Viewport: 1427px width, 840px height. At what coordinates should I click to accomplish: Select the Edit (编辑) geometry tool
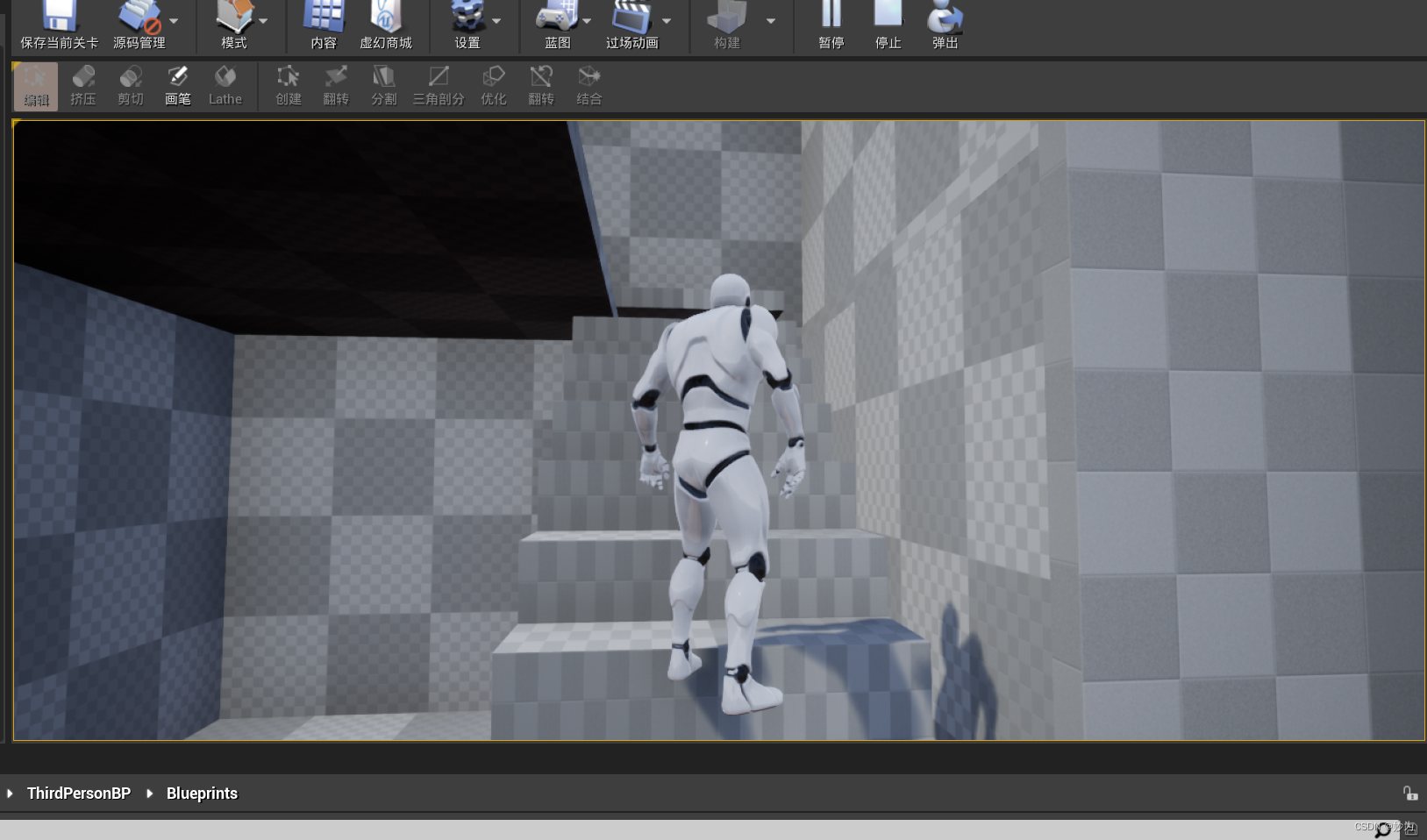(36, 86)
